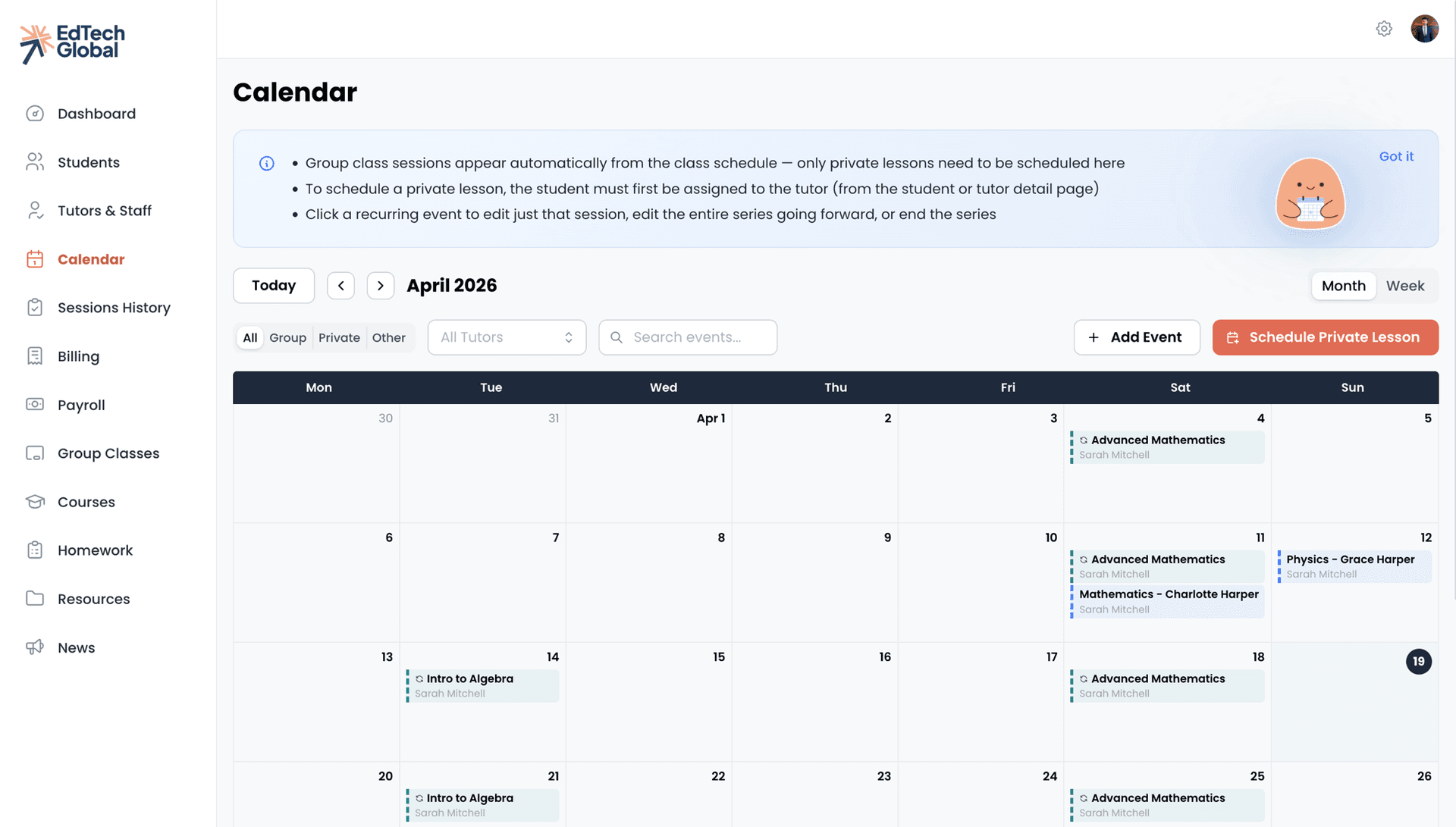Expand the All Tutors dropdown

[507, 337]
